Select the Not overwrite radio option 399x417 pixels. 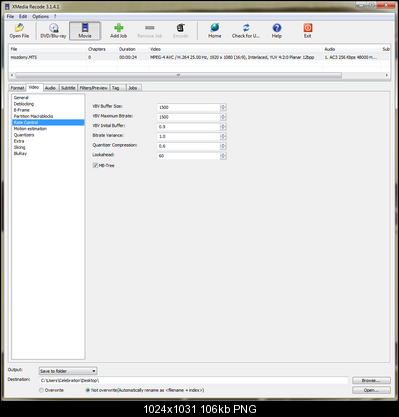(x=88, y=390)
